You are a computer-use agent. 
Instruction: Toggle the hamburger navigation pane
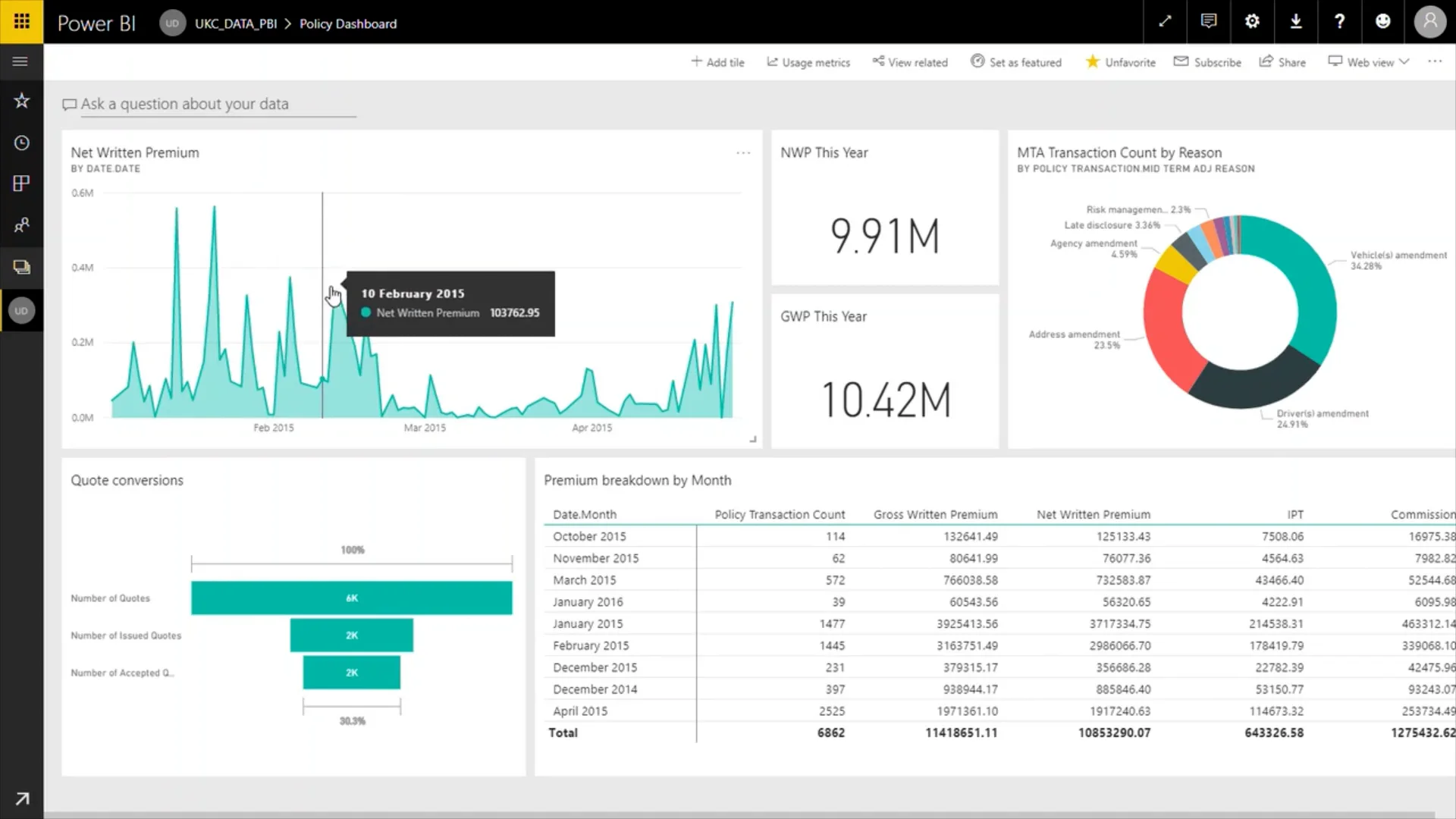pos(20,61)
